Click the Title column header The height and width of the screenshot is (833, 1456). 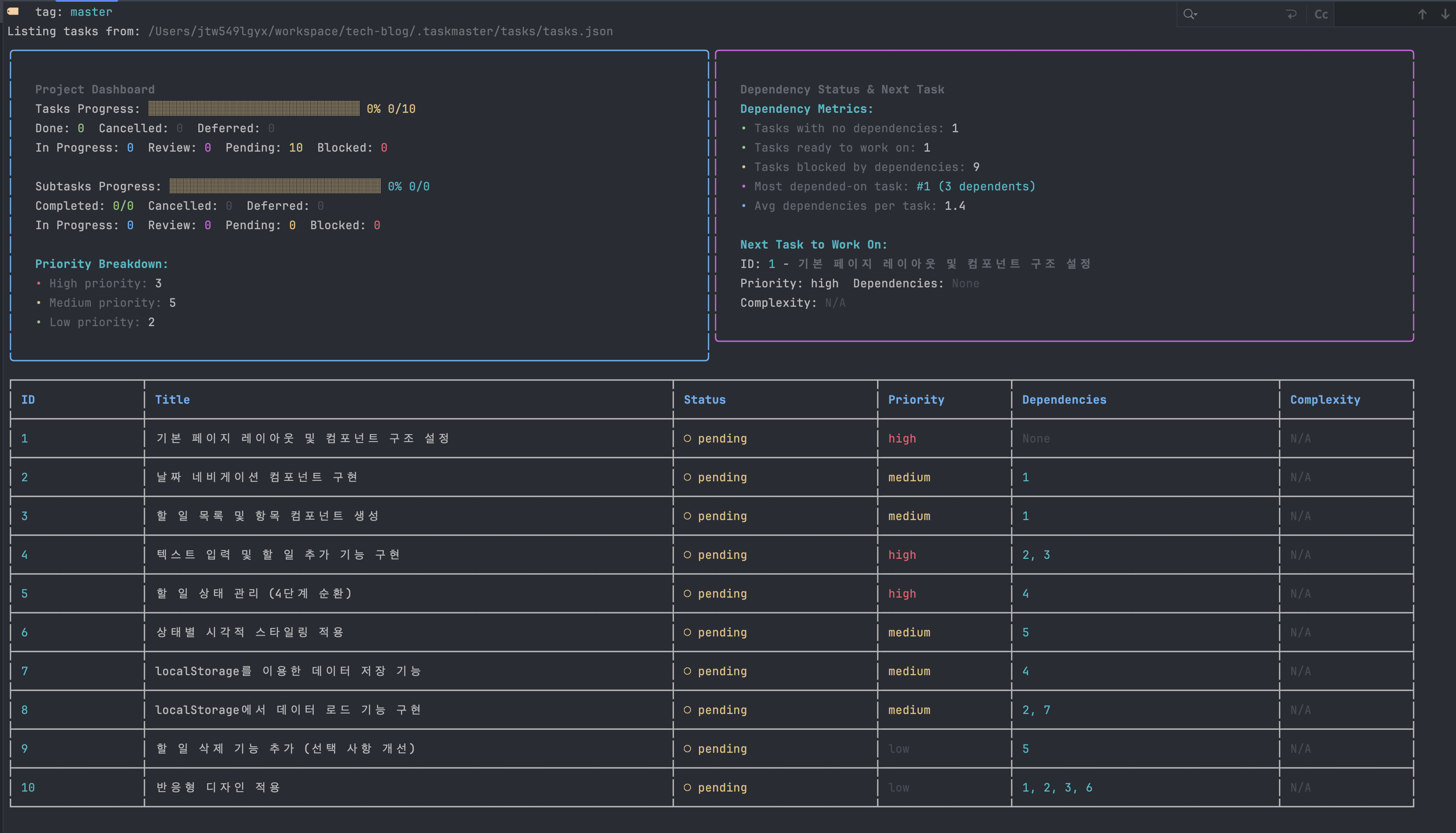click(x=172, y=400)
